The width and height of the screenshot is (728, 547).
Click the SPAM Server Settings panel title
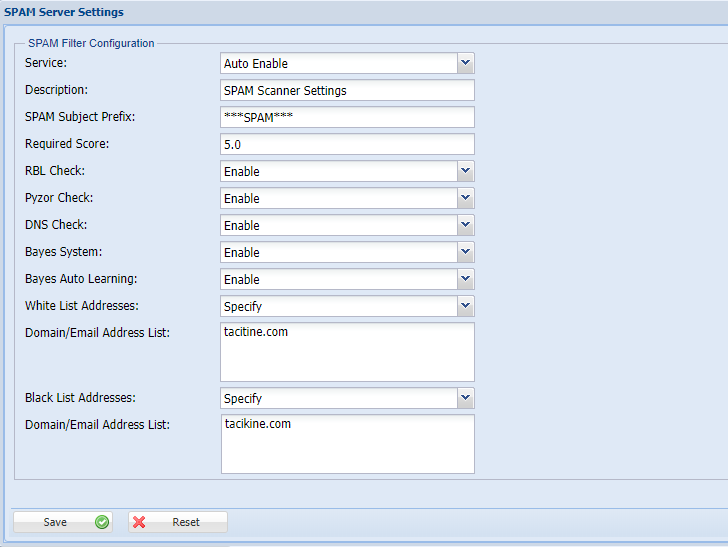pyautogui.click(x=63, y=12)
